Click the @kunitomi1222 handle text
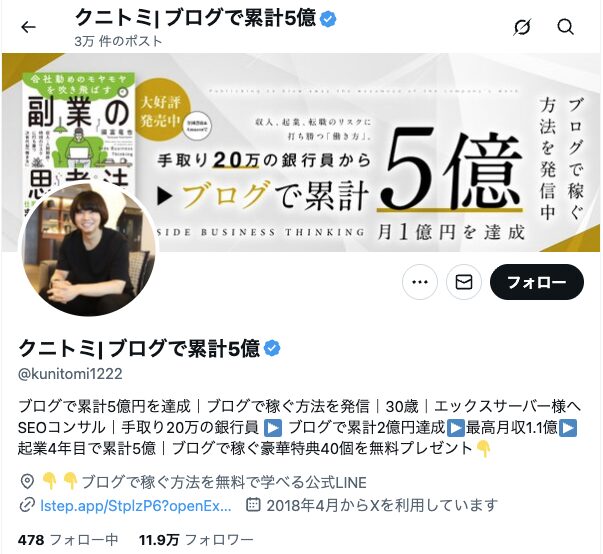 pos(70,373)
